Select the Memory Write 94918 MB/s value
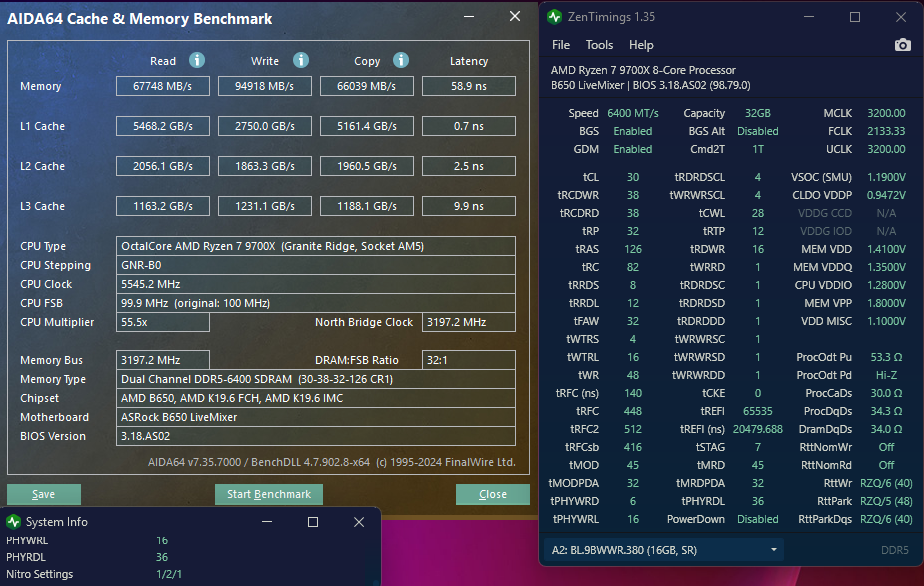924x586 pixels. [265, 86]
